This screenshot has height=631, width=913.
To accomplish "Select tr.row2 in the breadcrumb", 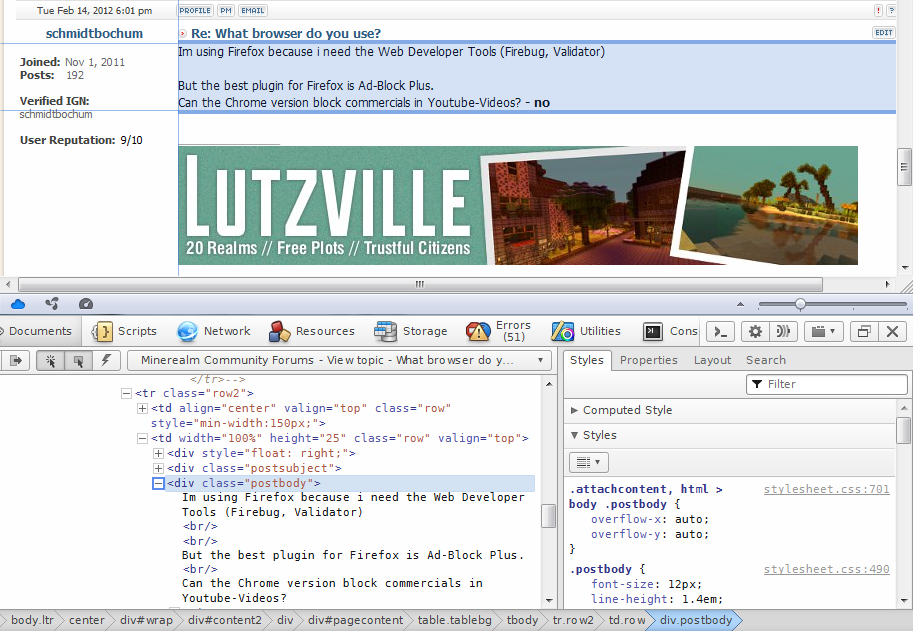I will coord(573,621).
